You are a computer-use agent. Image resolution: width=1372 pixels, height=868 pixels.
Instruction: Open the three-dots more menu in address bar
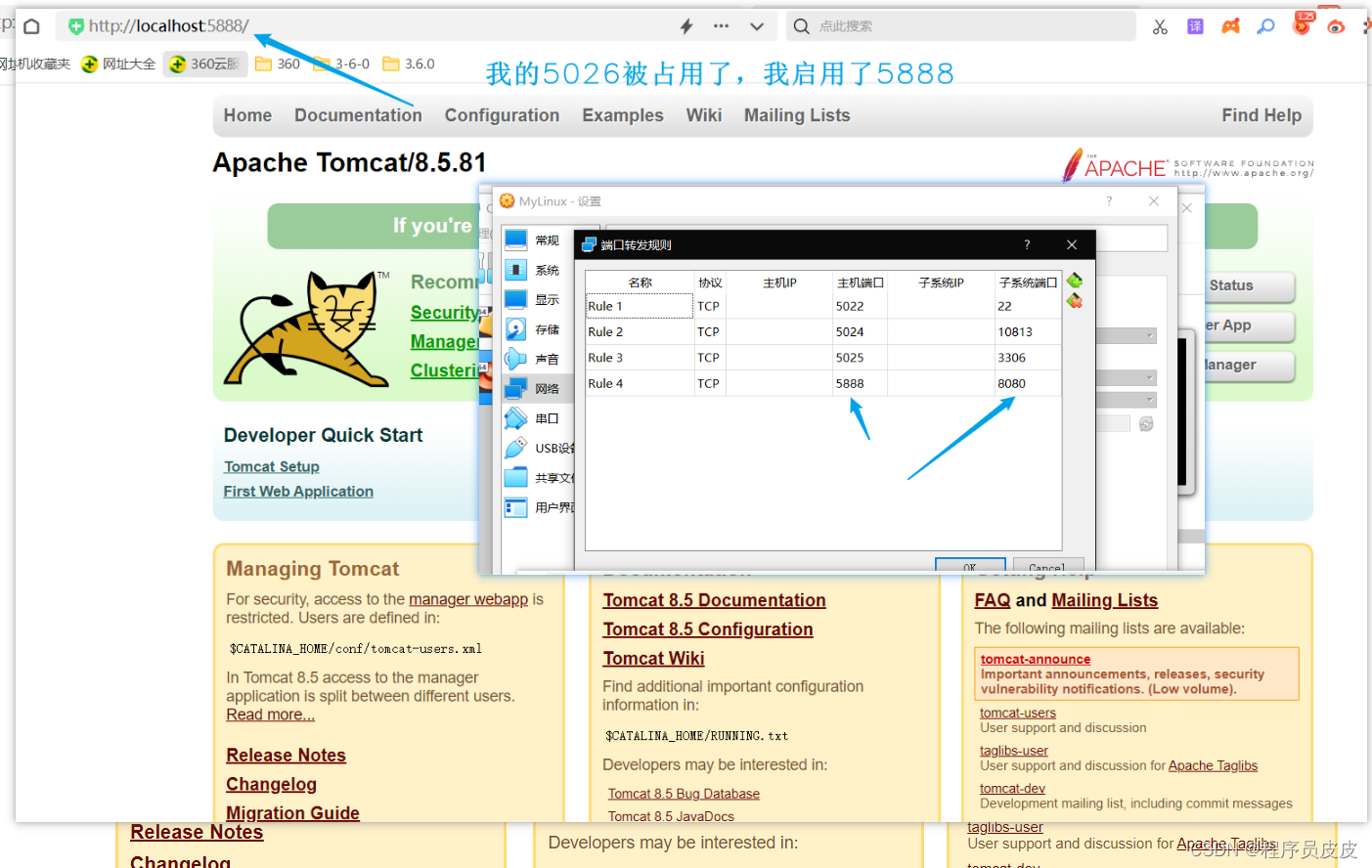[721, 26]
